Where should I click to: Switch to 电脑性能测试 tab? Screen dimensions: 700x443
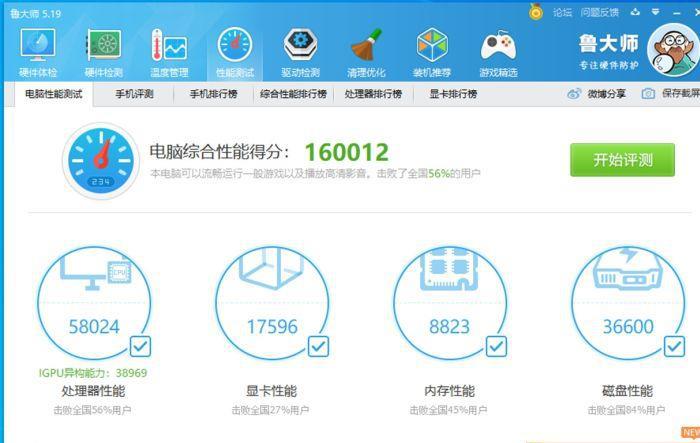[x=54, y=94]
